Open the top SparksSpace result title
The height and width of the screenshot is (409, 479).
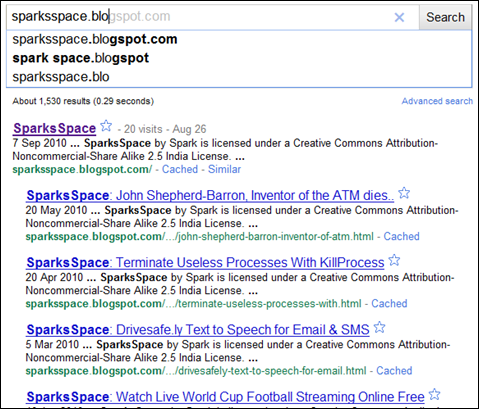(55, 128)
